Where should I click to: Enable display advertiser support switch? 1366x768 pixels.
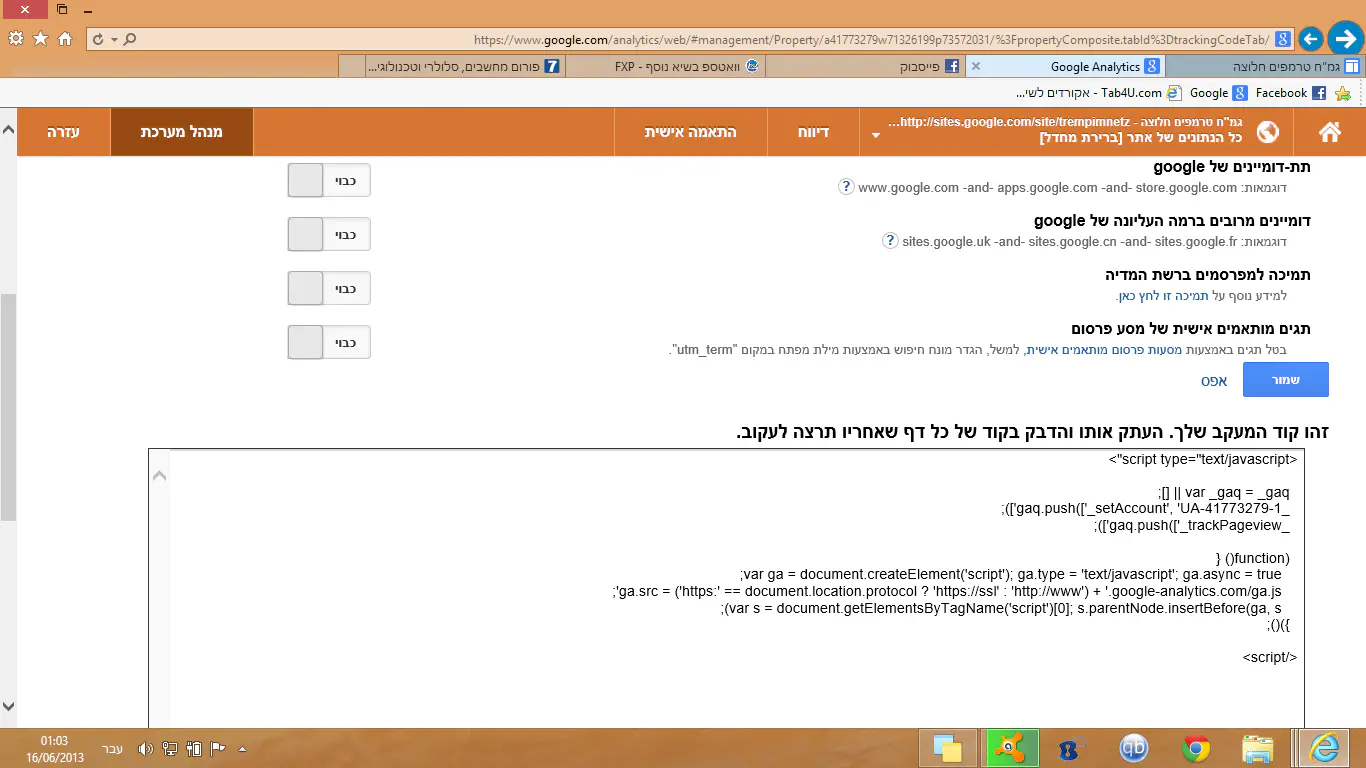coord(329,288)
